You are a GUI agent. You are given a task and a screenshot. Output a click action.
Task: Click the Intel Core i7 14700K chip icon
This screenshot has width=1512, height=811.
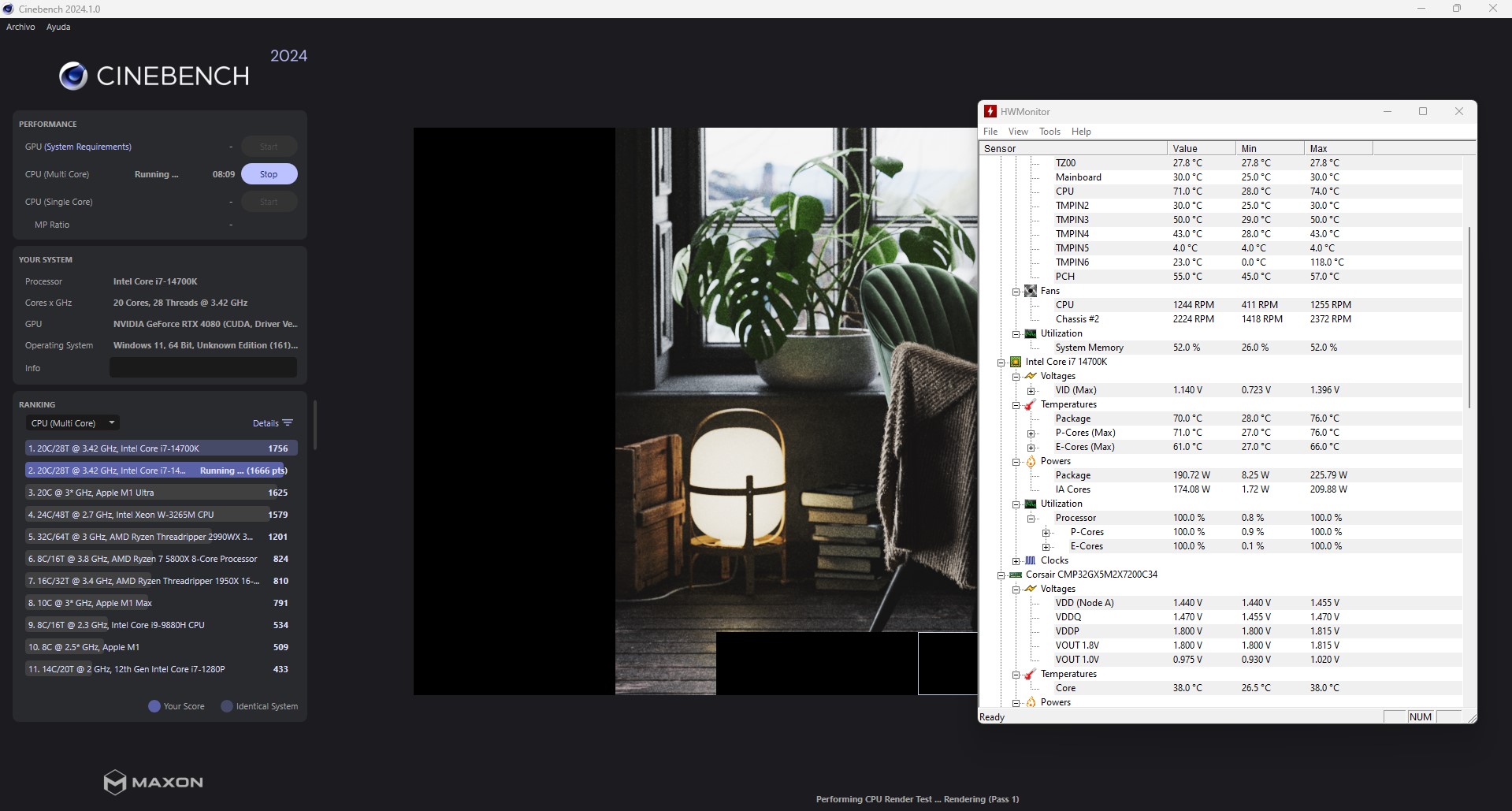(1016, 362)
